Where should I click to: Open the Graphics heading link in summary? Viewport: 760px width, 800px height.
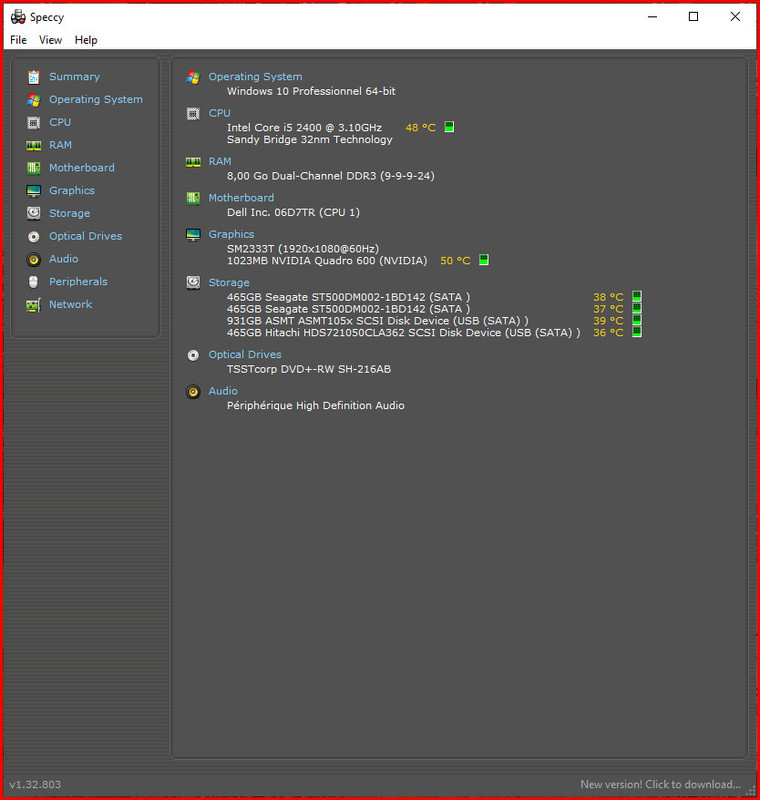(x=231, y=234)
